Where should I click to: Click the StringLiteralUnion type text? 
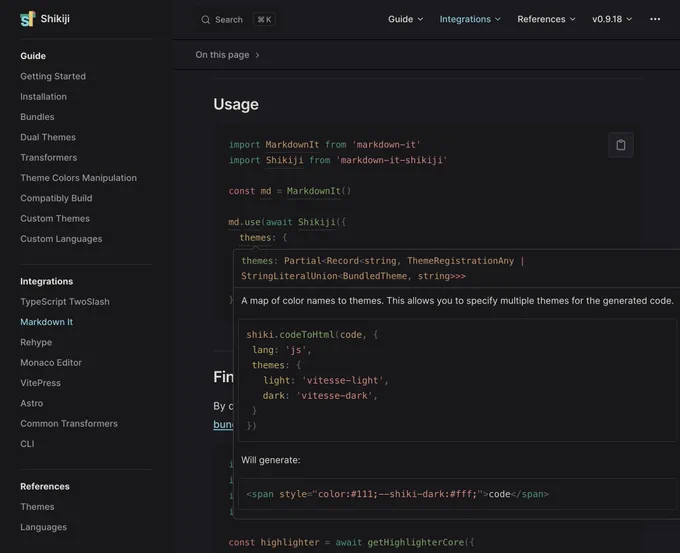pyautogui.click(x=289, y=276)
